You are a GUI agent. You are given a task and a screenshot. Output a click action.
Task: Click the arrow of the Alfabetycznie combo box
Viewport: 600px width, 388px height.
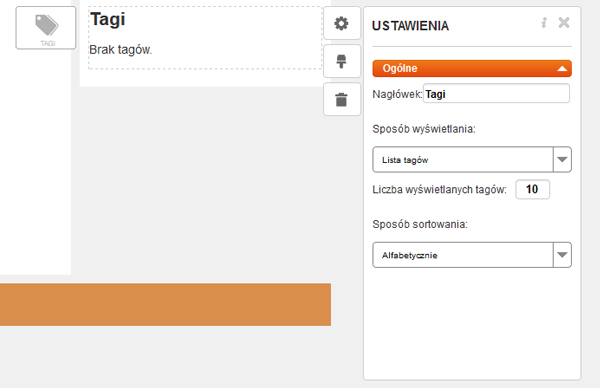pyautogui.click(x=562, y=255)
